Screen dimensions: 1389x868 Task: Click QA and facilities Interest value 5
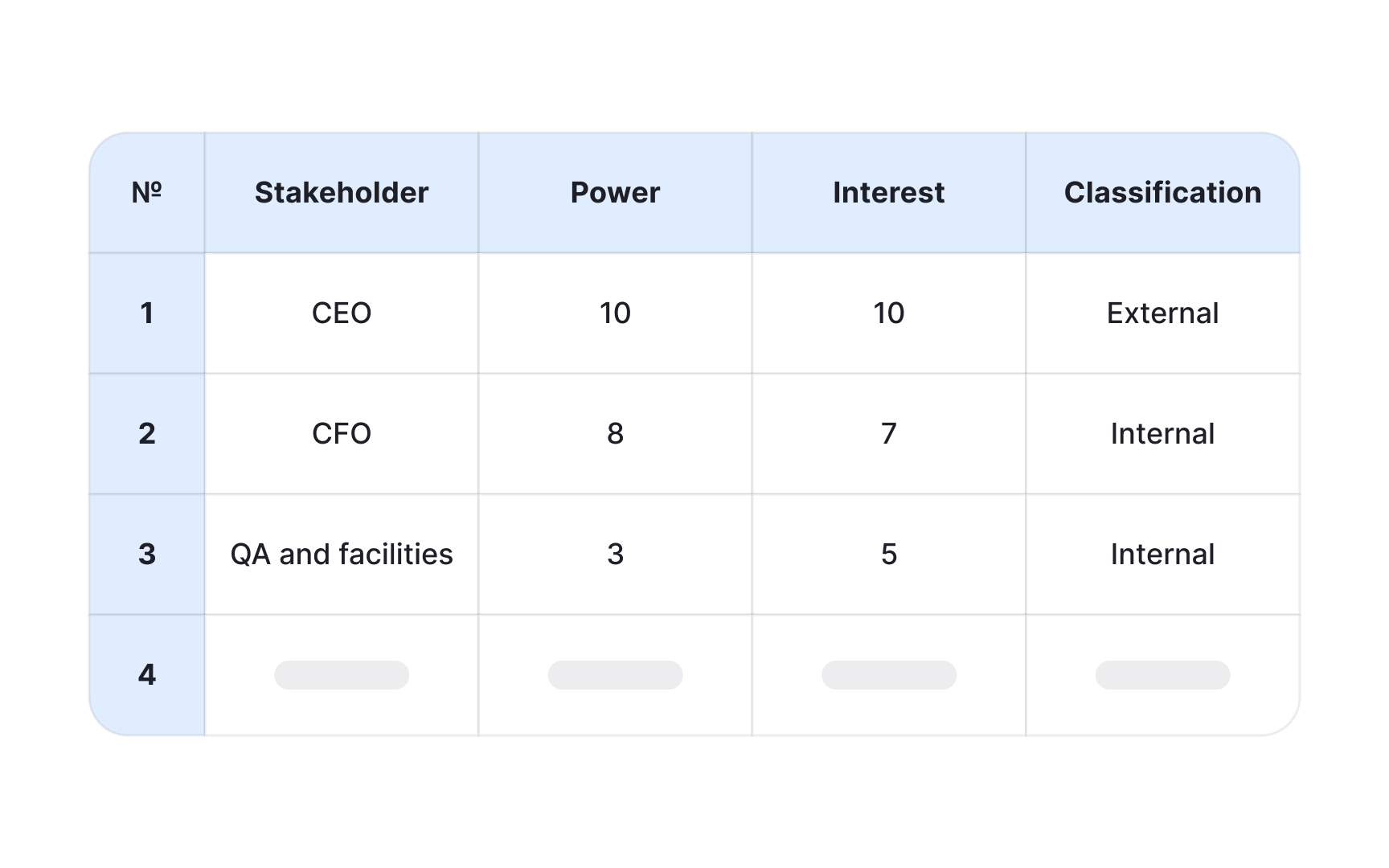tap(888, 555)
